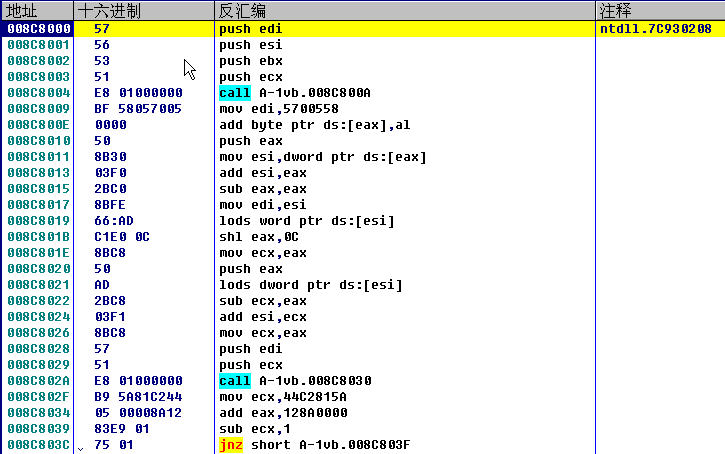Click hex bytes 05 00008A12
The width and height of the screenshot is (725, 454).
[138, 413]
